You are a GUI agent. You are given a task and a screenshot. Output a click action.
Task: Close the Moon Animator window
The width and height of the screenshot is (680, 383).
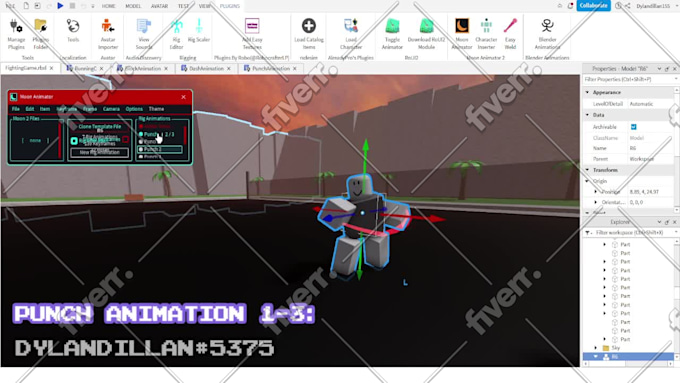click(x=183, y=97)
